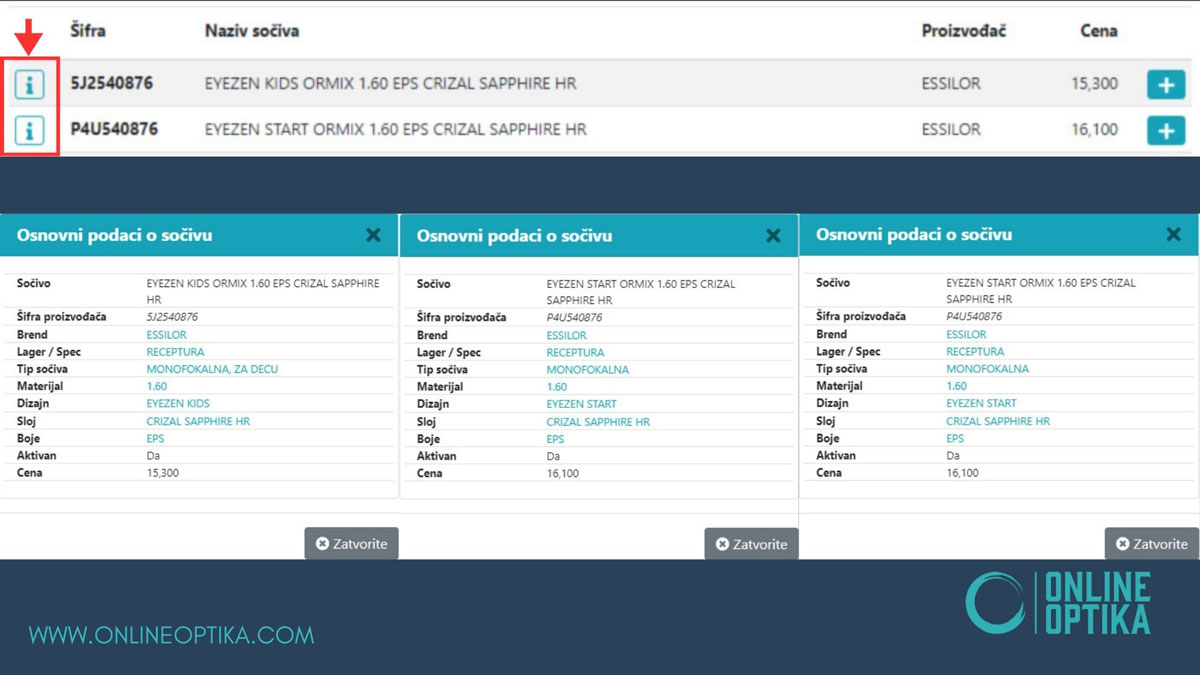Viewport: 1200px width, 675px height.
Task: Close the rightmost lens dialog via X
Action: click(x=1173, y=235)
